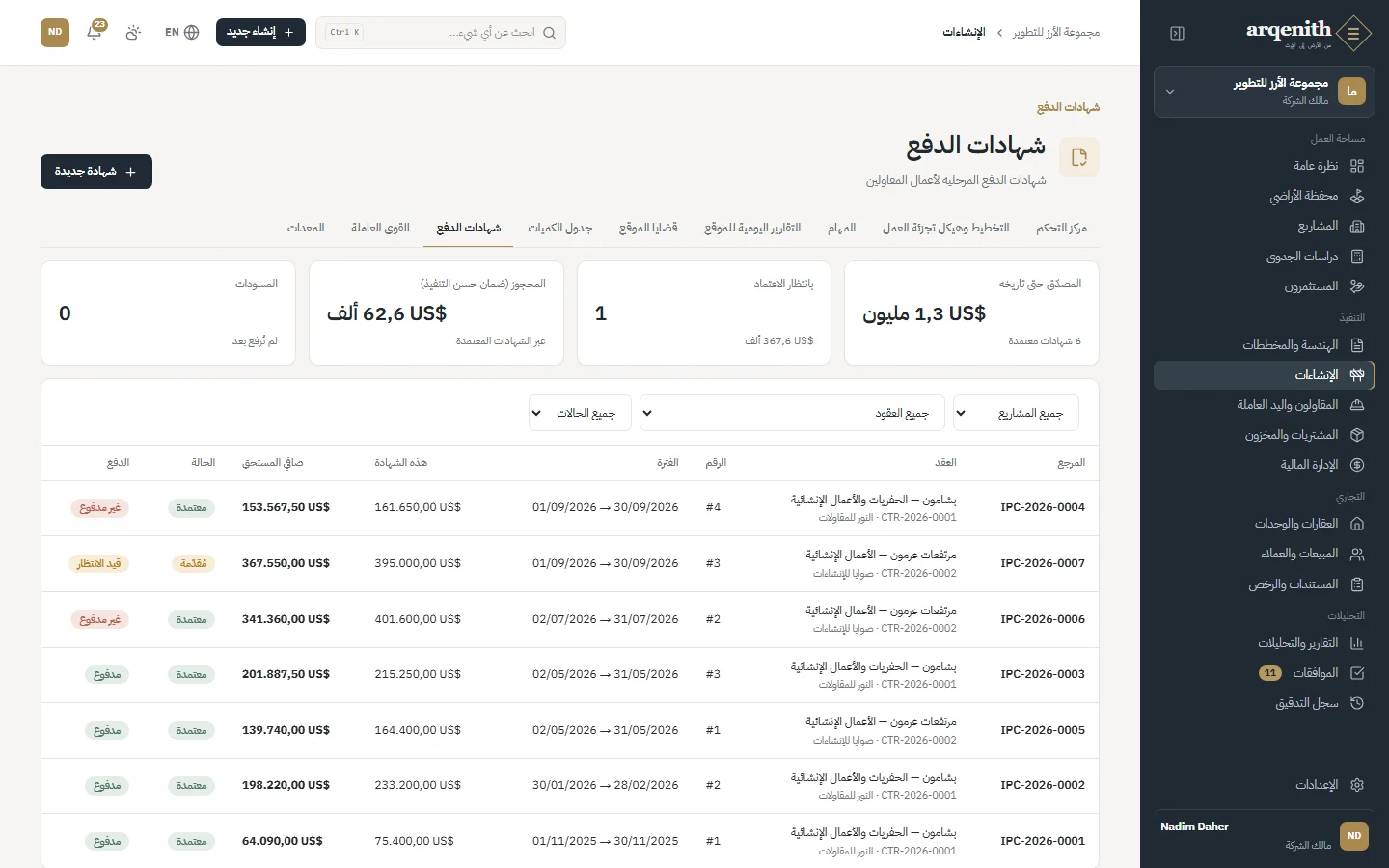This screenshot has height=868, width=1389.
Task: Collapse the sidebar panel icon
Action: pos(1177,33)
